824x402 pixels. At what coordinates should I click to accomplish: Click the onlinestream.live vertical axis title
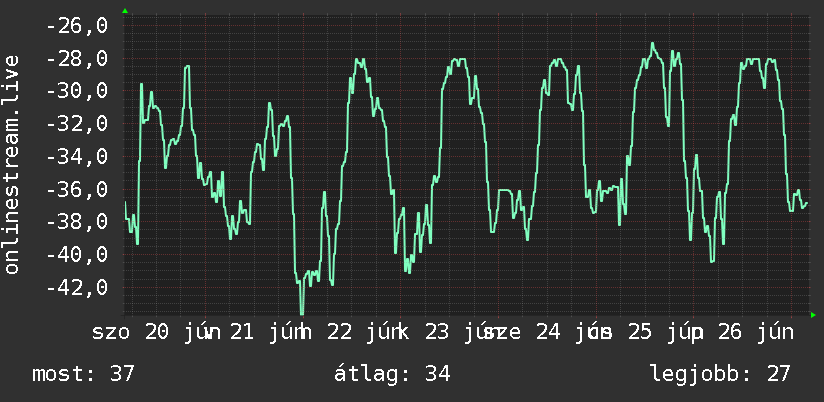click(x=11, y=164)
